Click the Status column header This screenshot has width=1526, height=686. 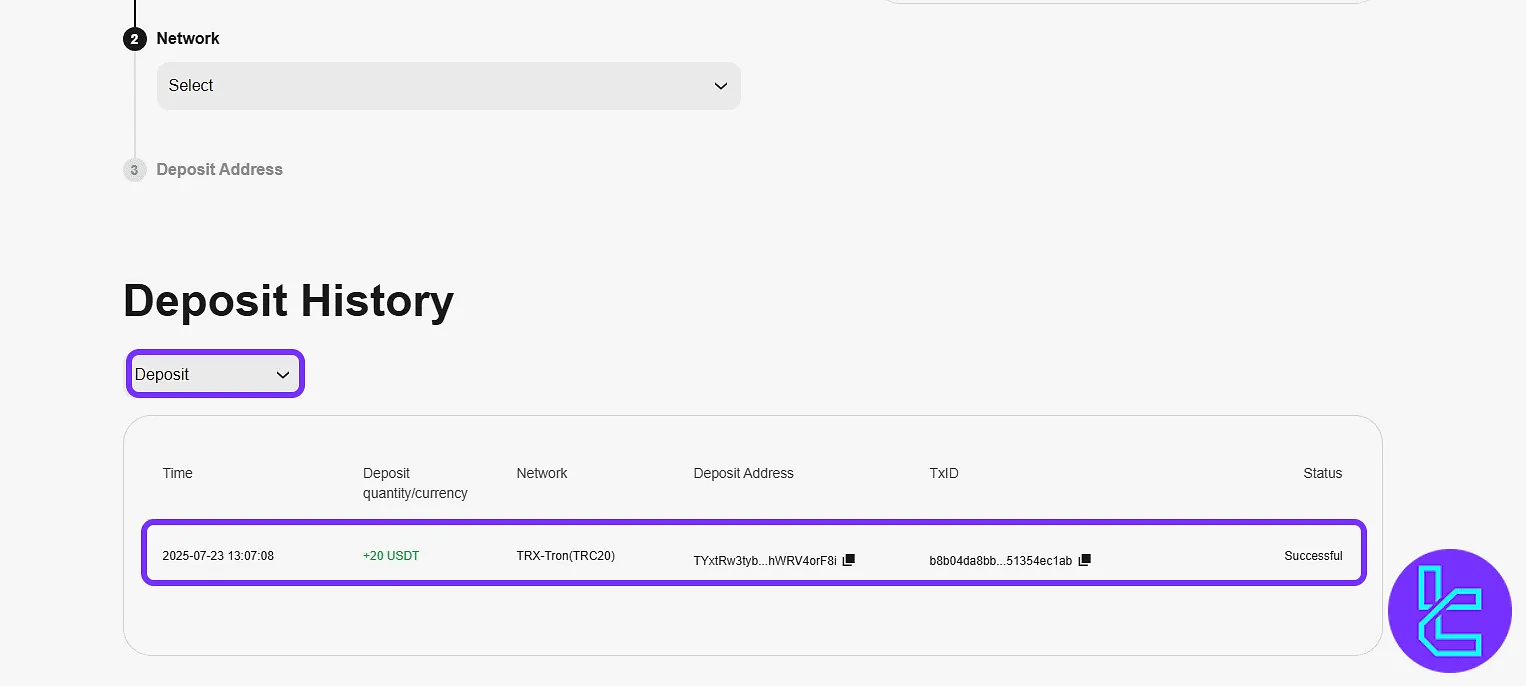1323,473
